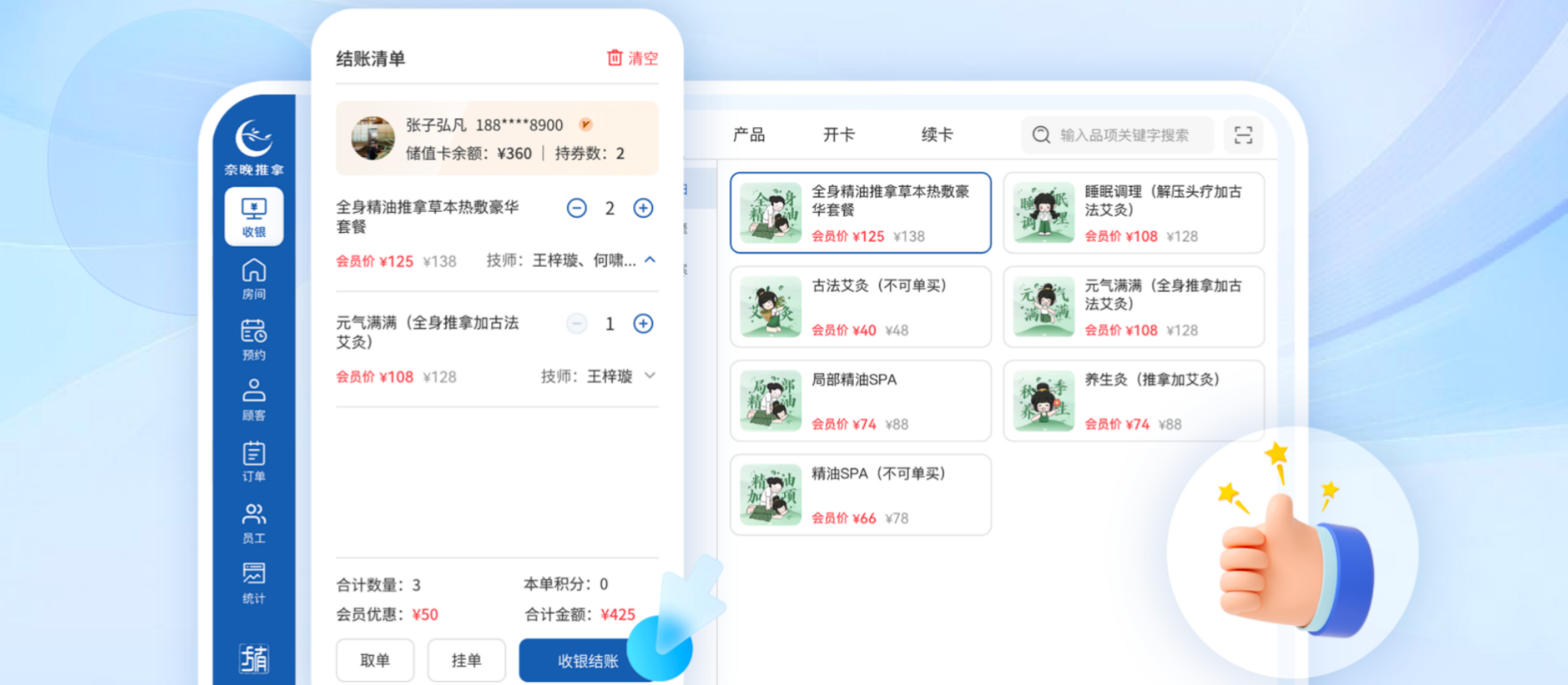Switch to the 开卡 tab
This screenshot has height=685, width=1568.
839,135
